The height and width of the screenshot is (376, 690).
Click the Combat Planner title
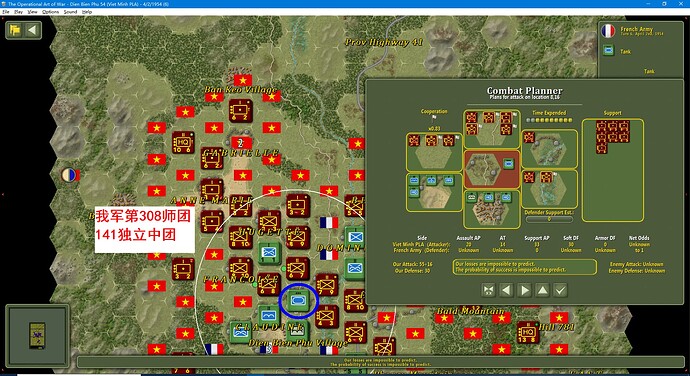[x=525, y=91]
